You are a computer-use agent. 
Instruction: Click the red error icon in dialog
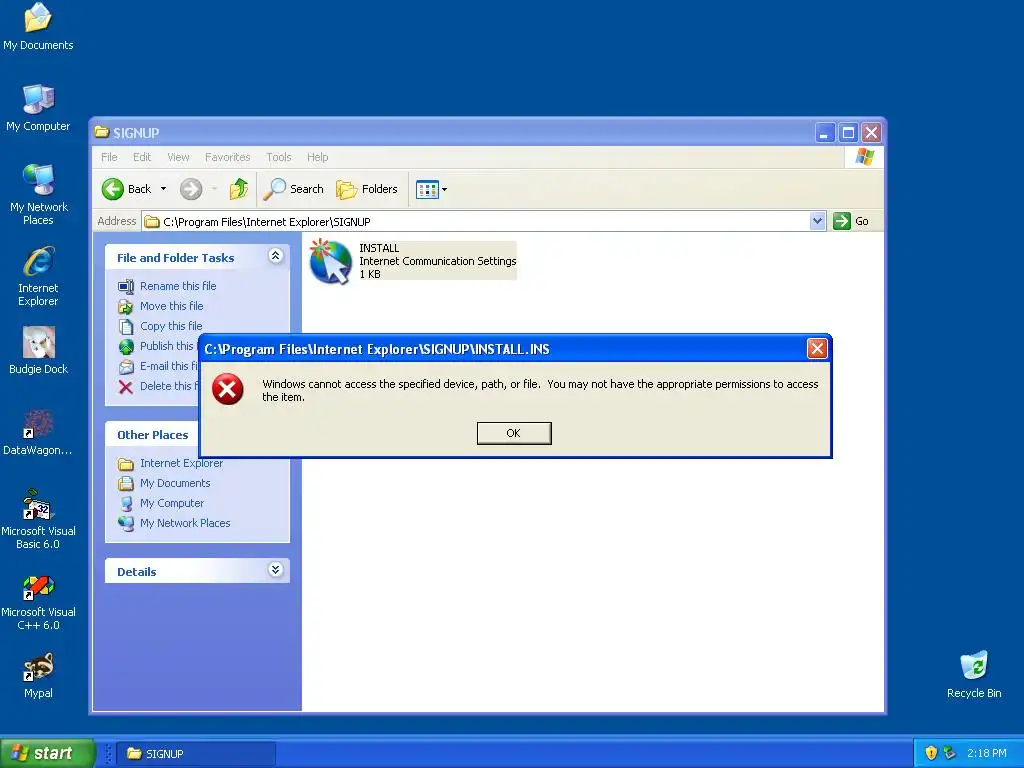[227, 389]
